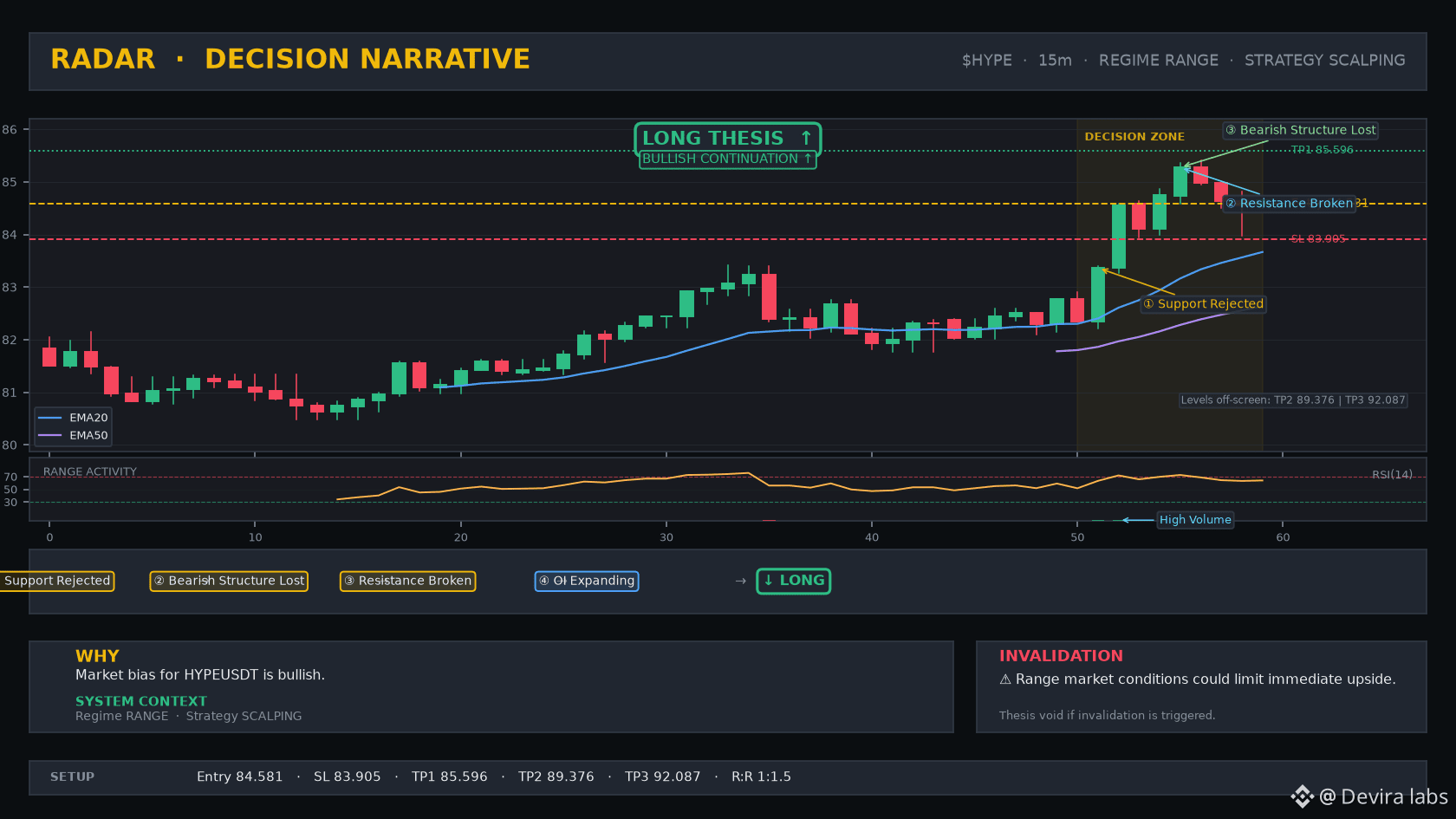Click the 80 price axis tick

(x=10, y=445)
